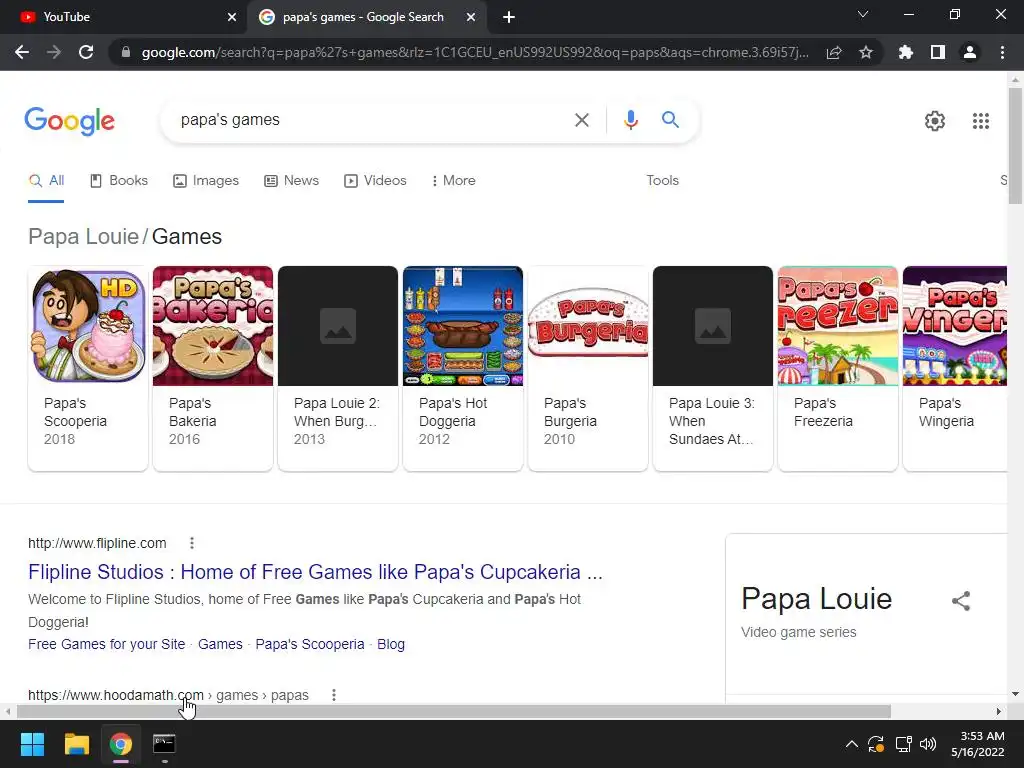
Task: Click the browser forward arrow
Action: [54, 52]
